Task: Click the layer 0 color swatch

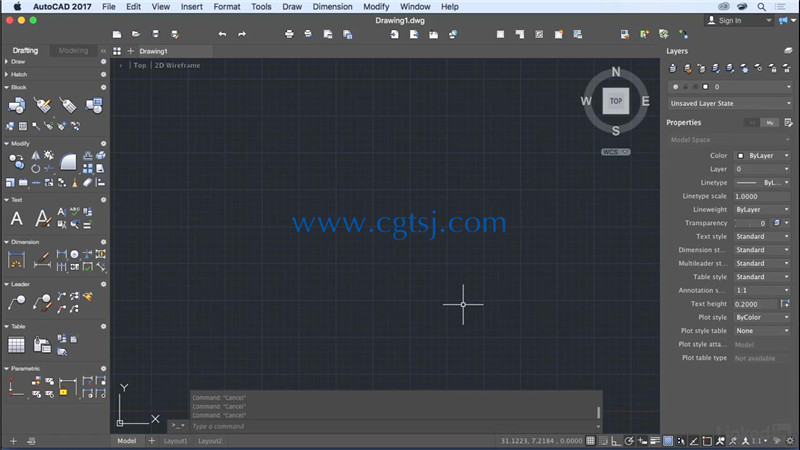Action: click(x=705, y=87)
